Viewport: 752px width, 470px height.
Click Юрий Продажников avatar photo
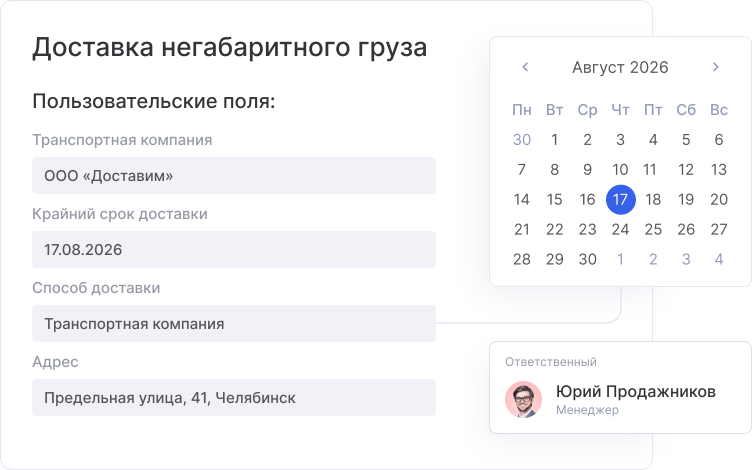(x=523, y=400)
